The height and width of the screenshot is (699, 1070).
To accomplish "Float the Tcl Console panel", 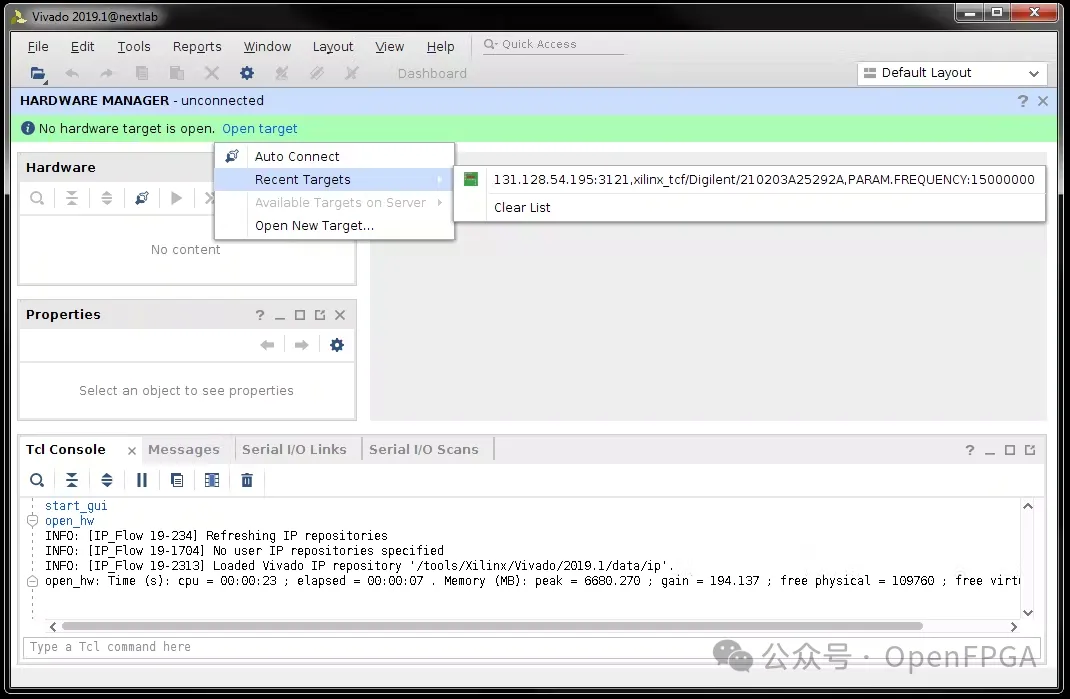I will click(1030, 450).
